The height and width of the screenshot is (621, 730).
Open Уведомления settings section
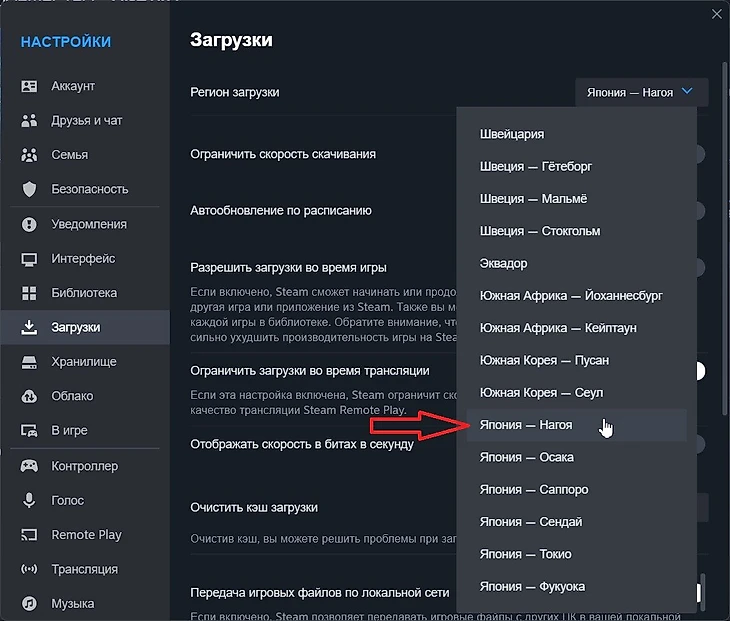coord(85,224)
